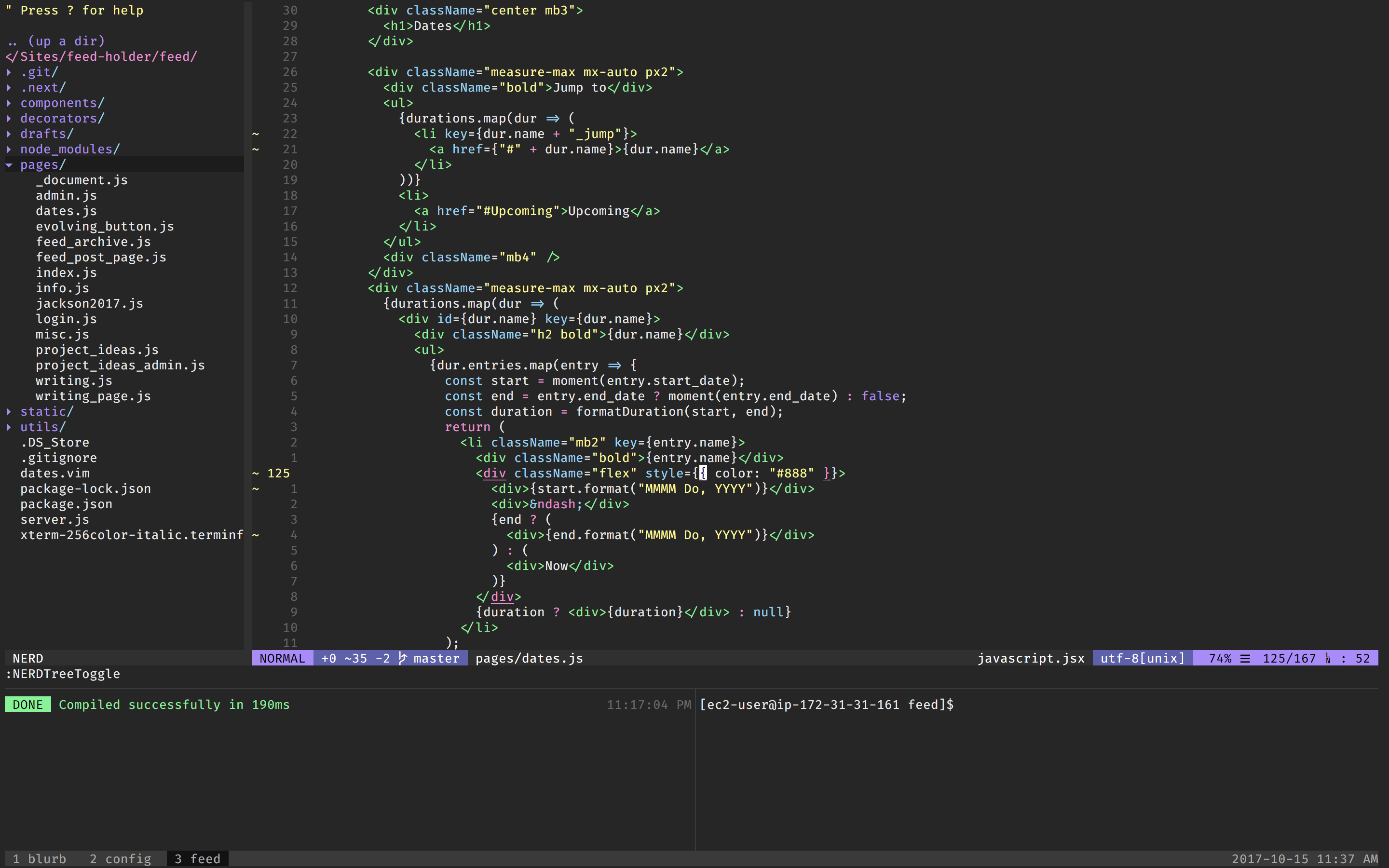This screenshot has width=1389, height=868.
Task: Click the :NERDTreeToggle command line
Action: (63, 674)
